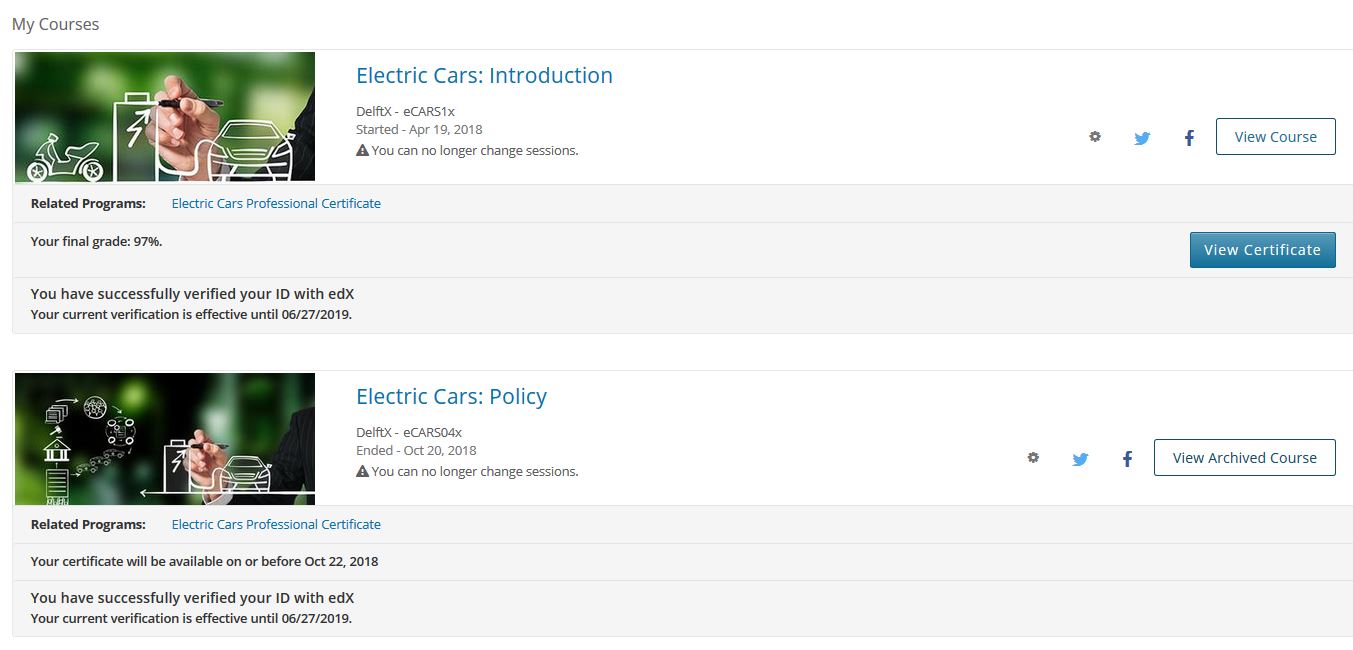Open Professional Certificate link under Policy course

[x=276, y=524]
